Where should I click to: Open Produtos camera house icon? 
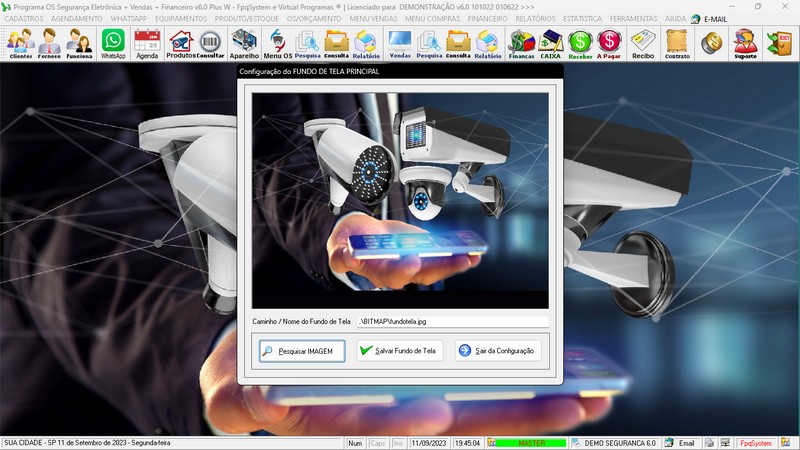click(x=180, y=43)
